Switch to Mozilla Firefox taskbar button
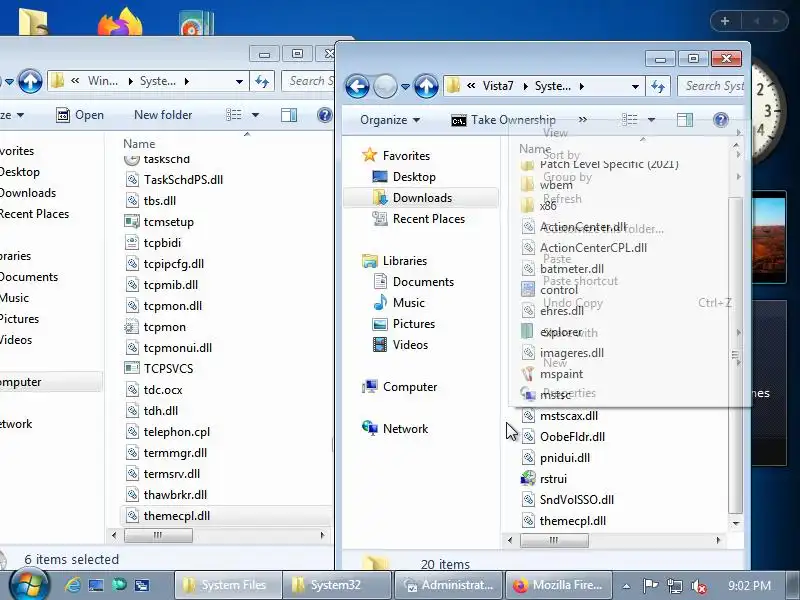Screen dimensions: 800x600 coord(558,585)
